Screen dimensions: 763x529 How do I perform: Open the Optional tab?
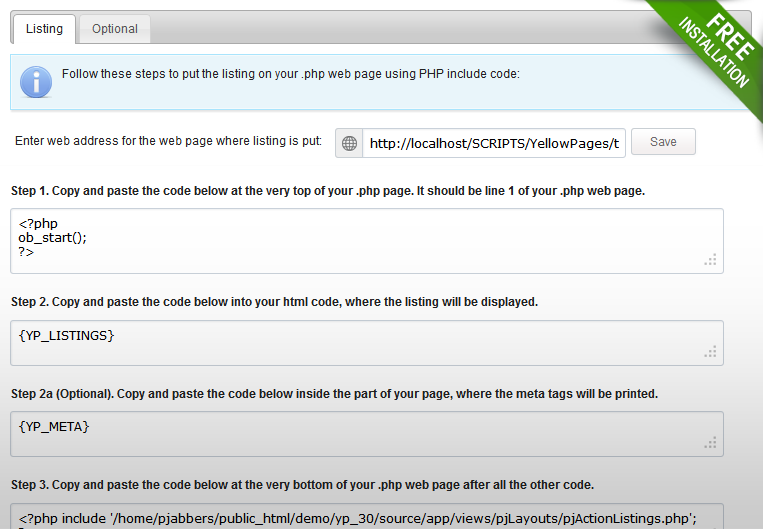coord(115,29)
